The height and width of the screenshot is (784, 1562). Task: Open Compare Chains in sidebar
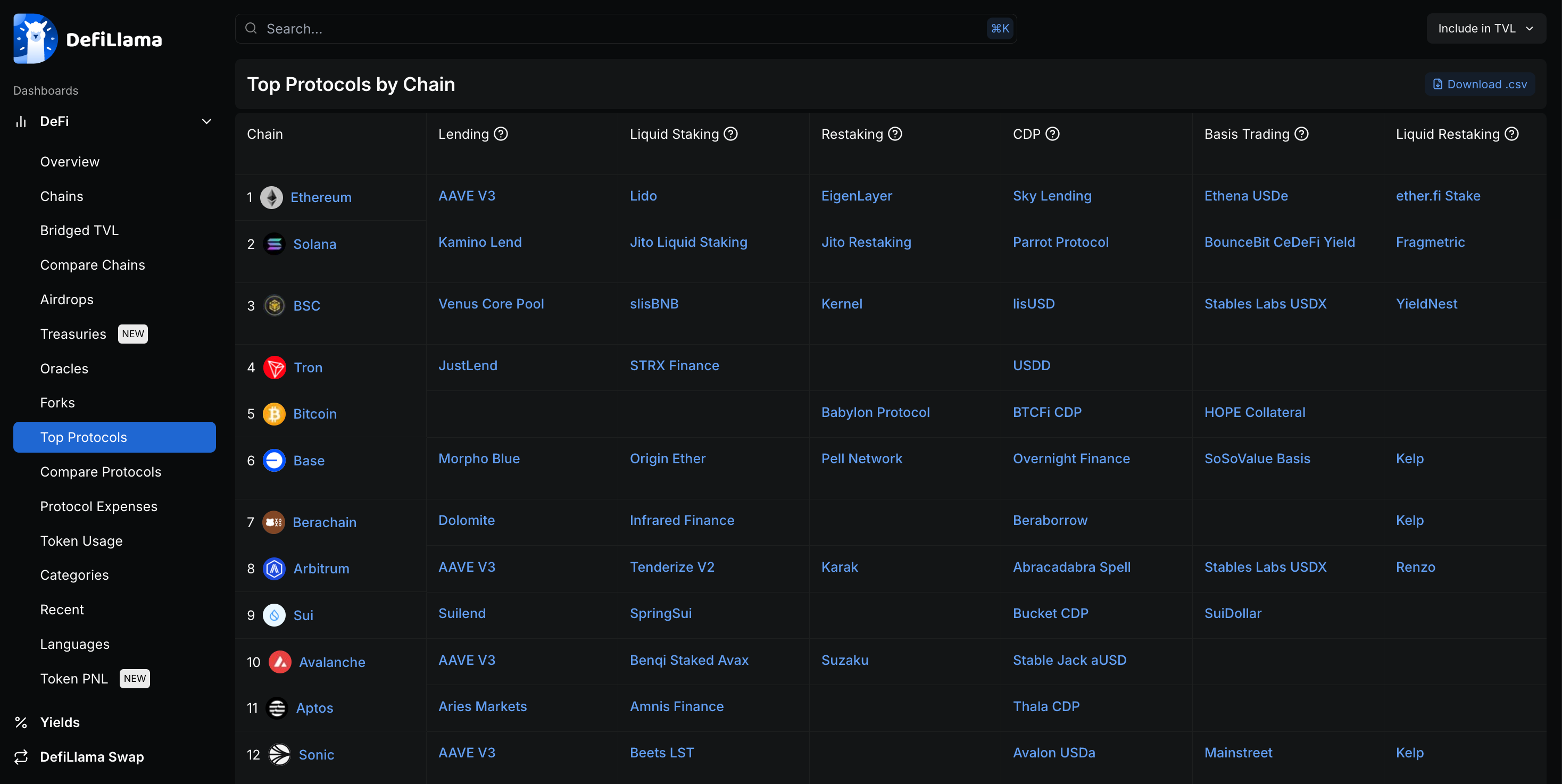93,265
